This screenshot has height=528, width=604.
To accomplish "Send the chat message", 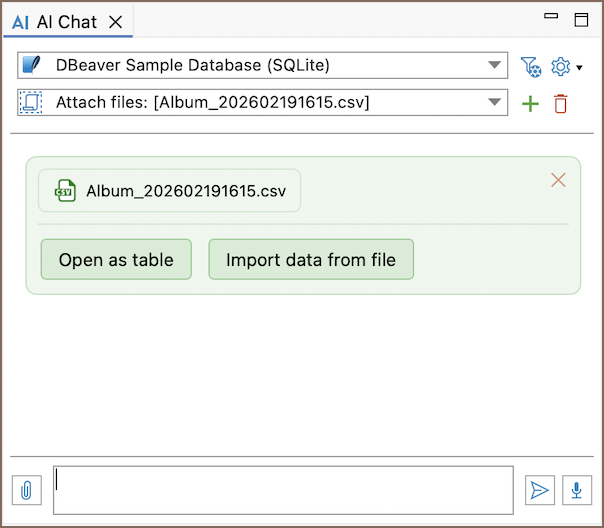I will point(539,490).
